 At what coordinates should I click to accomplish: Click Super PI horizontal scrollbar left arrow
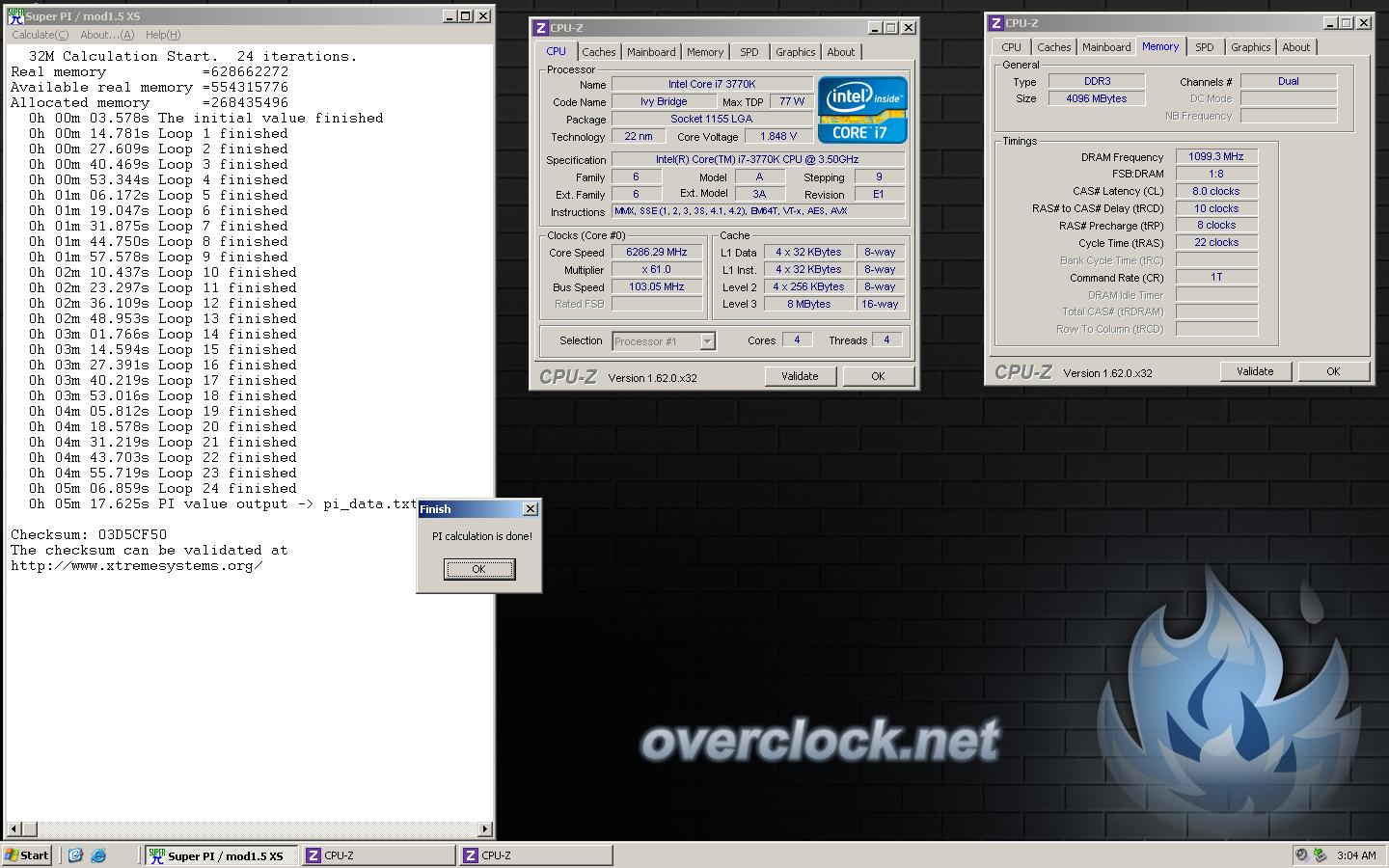(x=14, y=828)
